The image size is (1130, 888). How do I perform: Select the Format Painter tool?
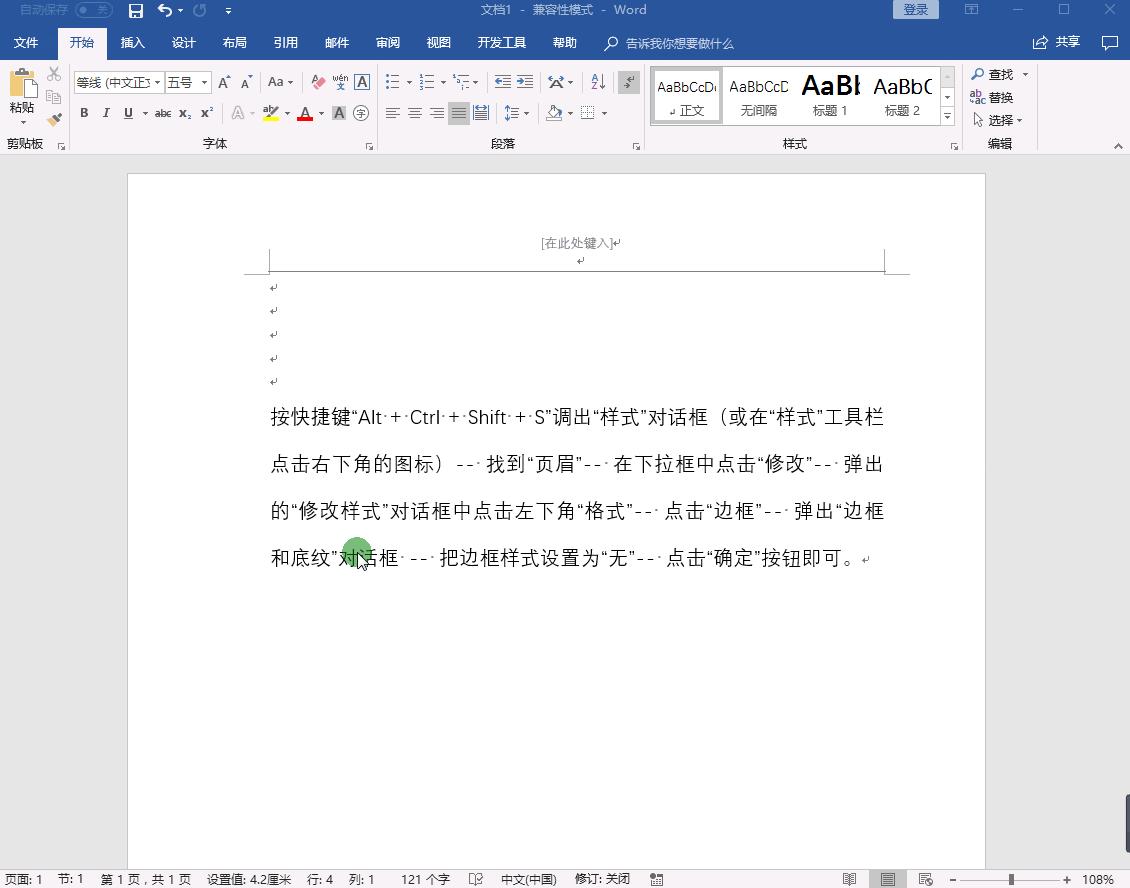[x=55, y=119]
